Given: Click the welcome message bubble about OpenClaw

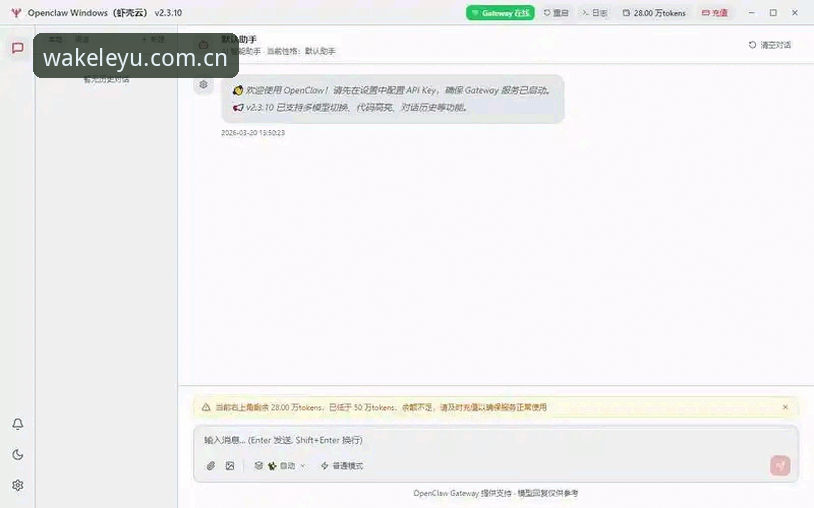Looking at the screenshot, I should (x=392, y=99).
